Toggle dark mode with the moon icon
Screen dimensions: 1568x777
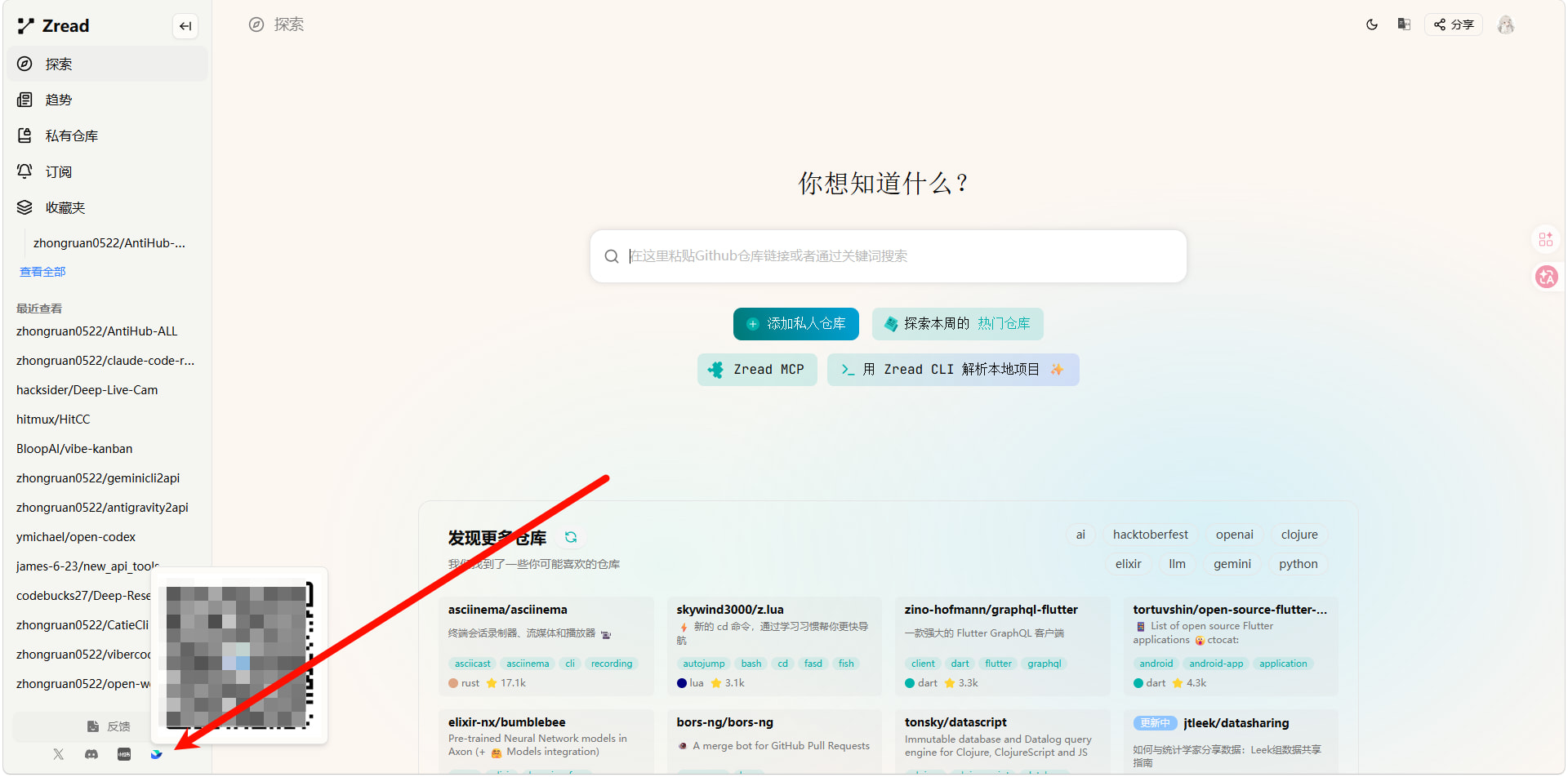(1372, 24)
